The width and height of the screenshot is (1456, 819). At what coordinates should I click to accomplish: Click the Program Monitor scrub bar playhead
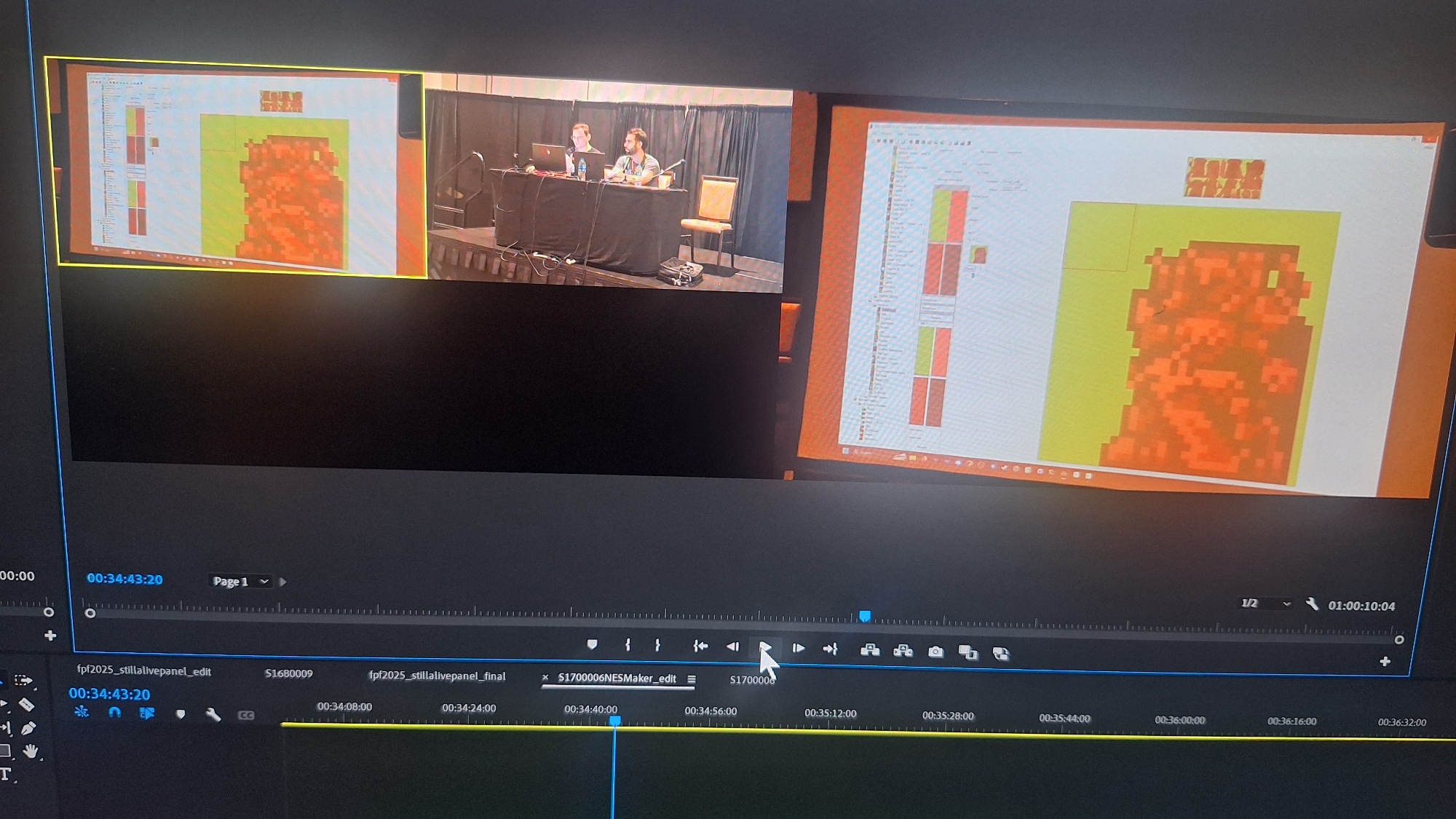pos(864,617)
